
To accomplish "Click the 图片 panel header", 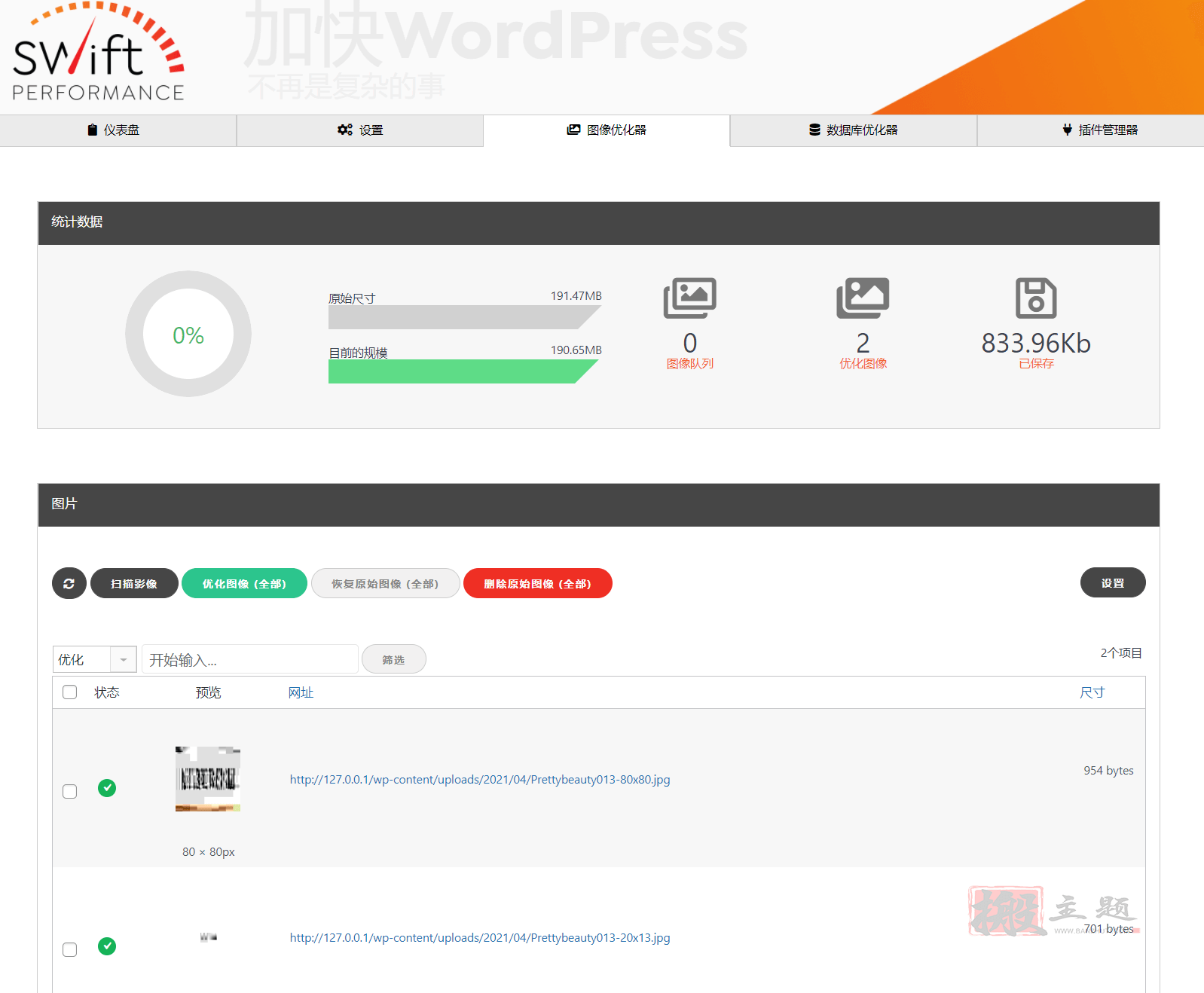I will click(599, 505).
